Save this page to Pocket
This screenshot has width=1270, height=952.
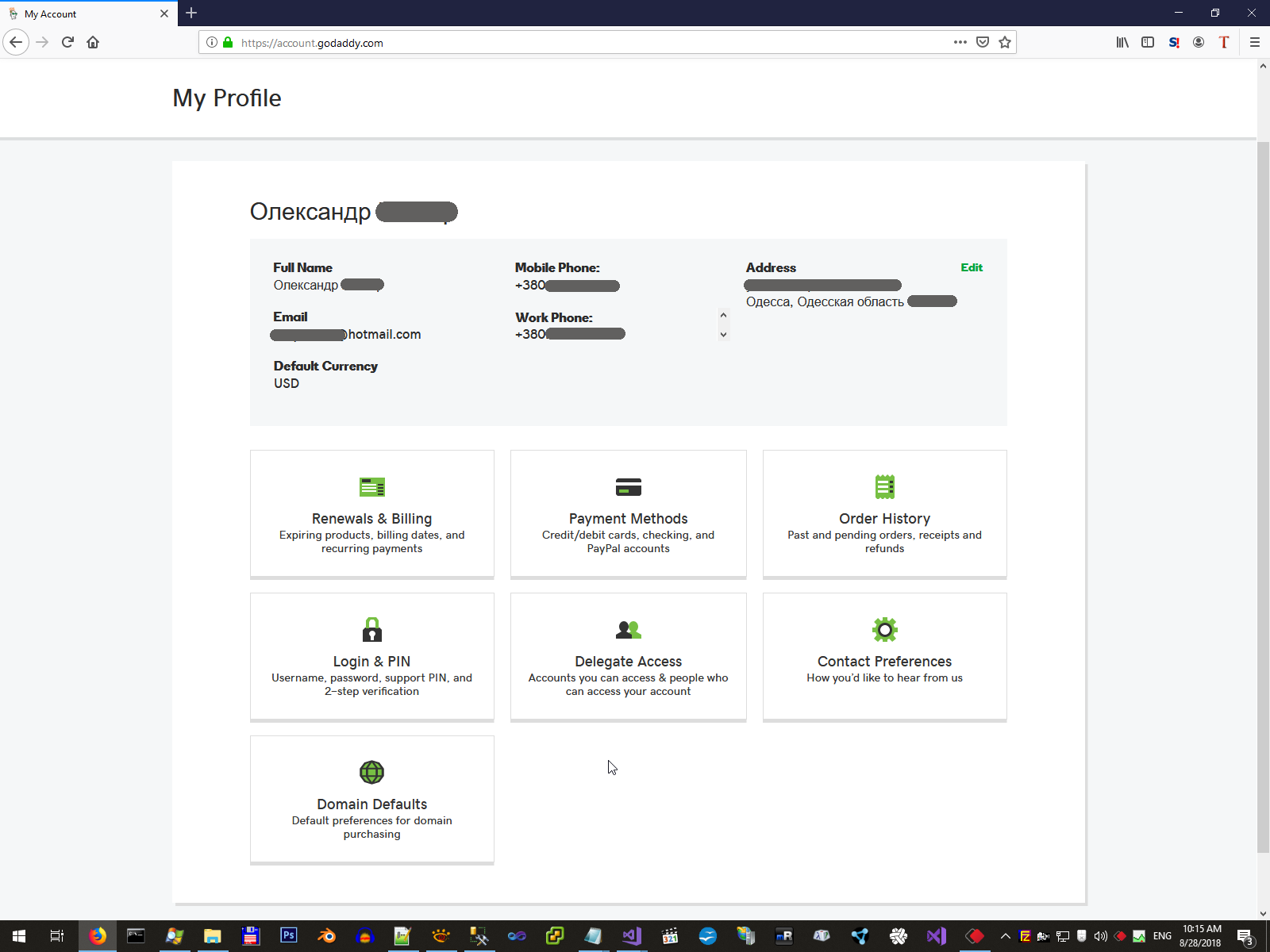(983, 42)
